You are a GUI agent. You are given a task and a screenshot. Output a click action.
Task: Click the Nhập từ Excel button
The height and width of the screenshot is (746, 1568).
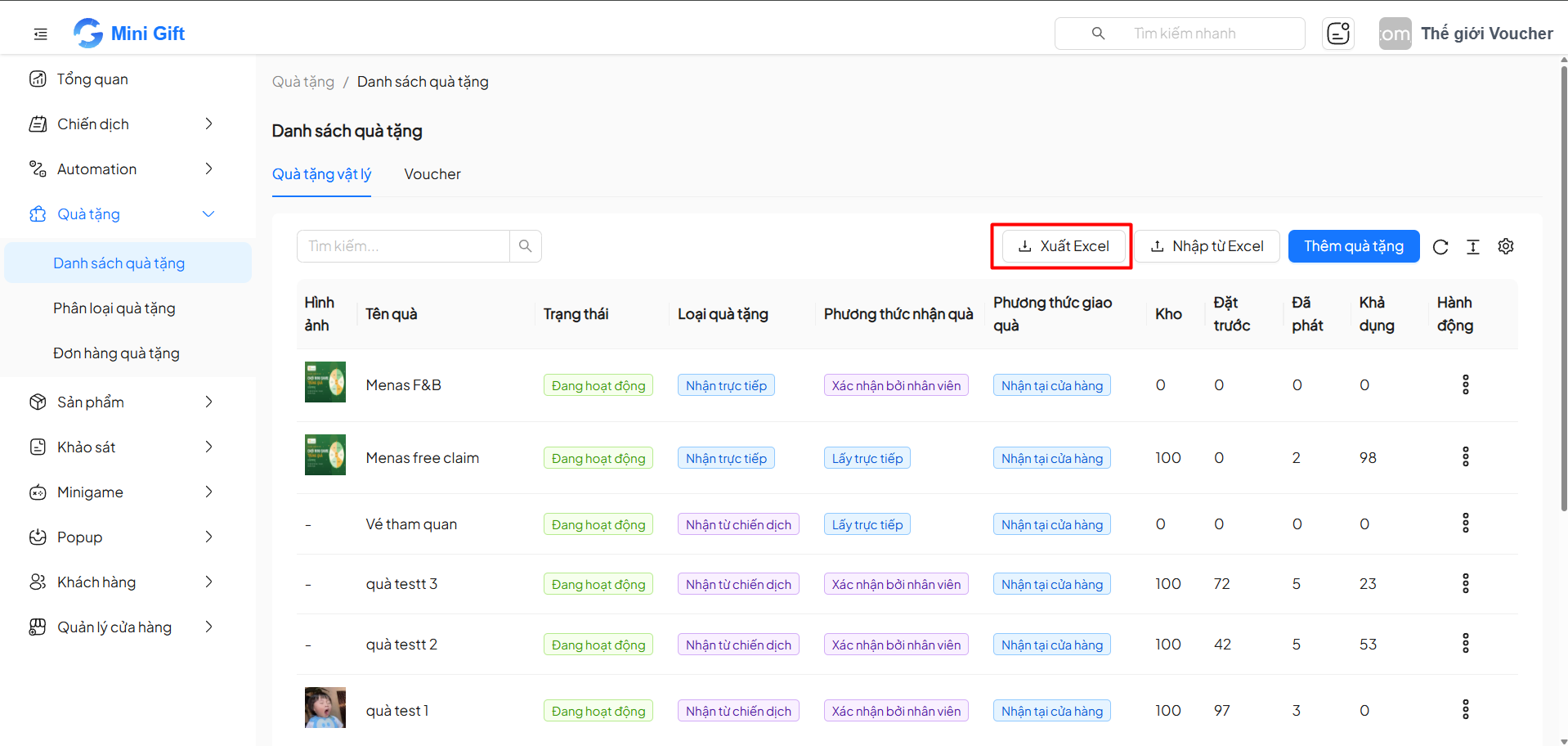tap(1207, 246)
